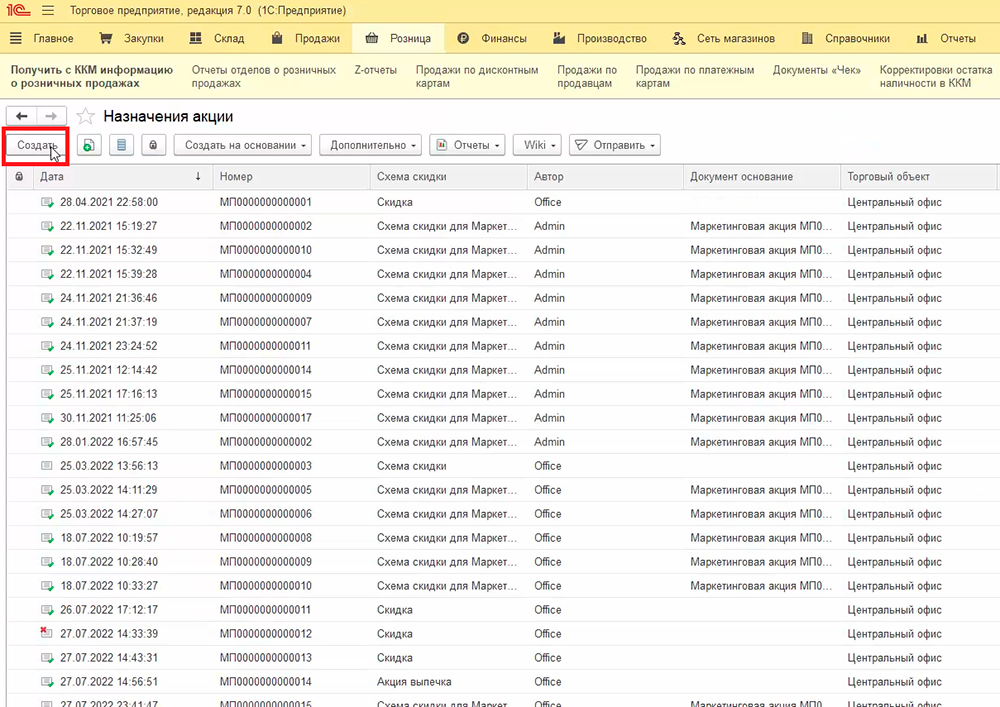1000x707 pixels.
Task: Open the Wiki dropdown
Action: pyautogui.click(x=538, y=145)
